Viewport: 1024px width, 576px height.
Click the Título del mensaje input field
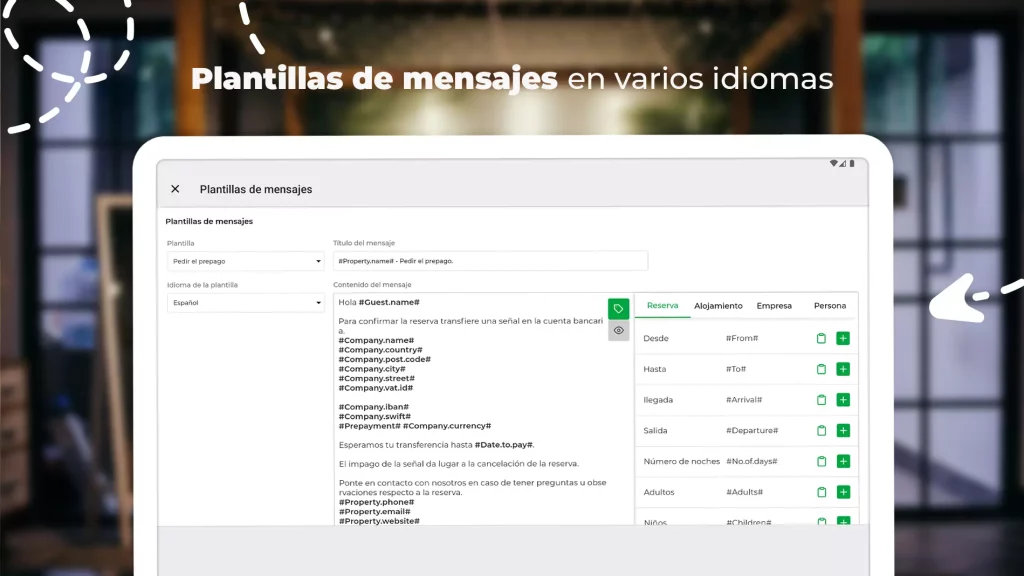coord(490,261)
